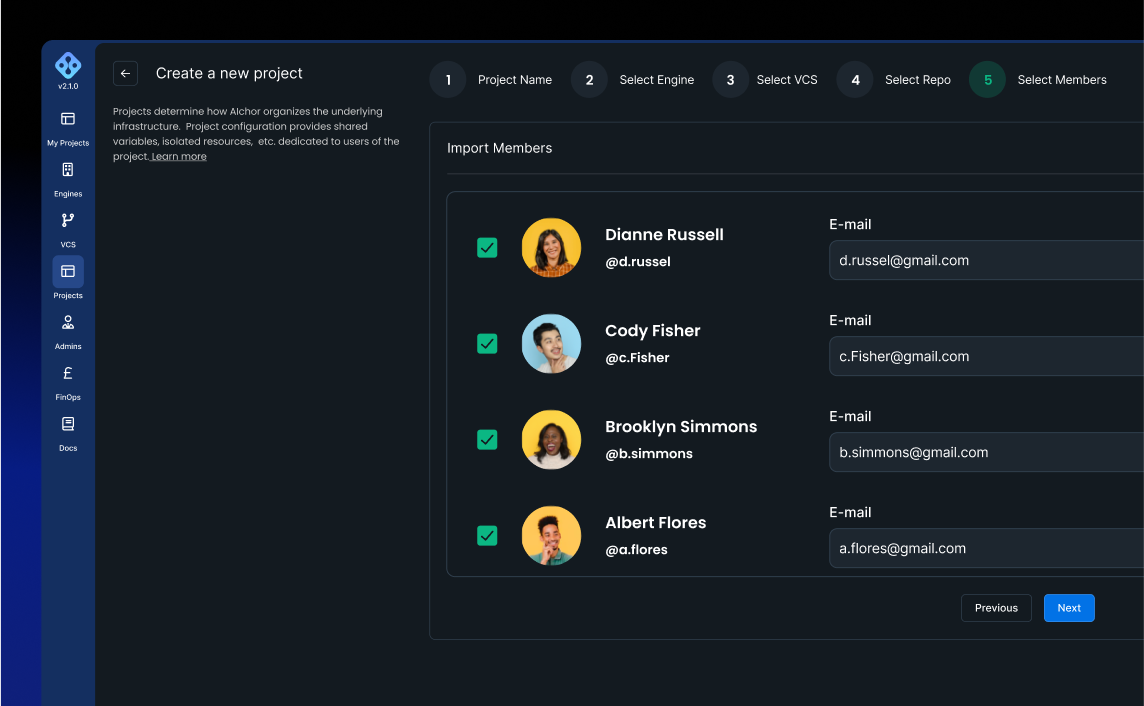Go to step 2 Select Engine

click(x=633, y=79)
